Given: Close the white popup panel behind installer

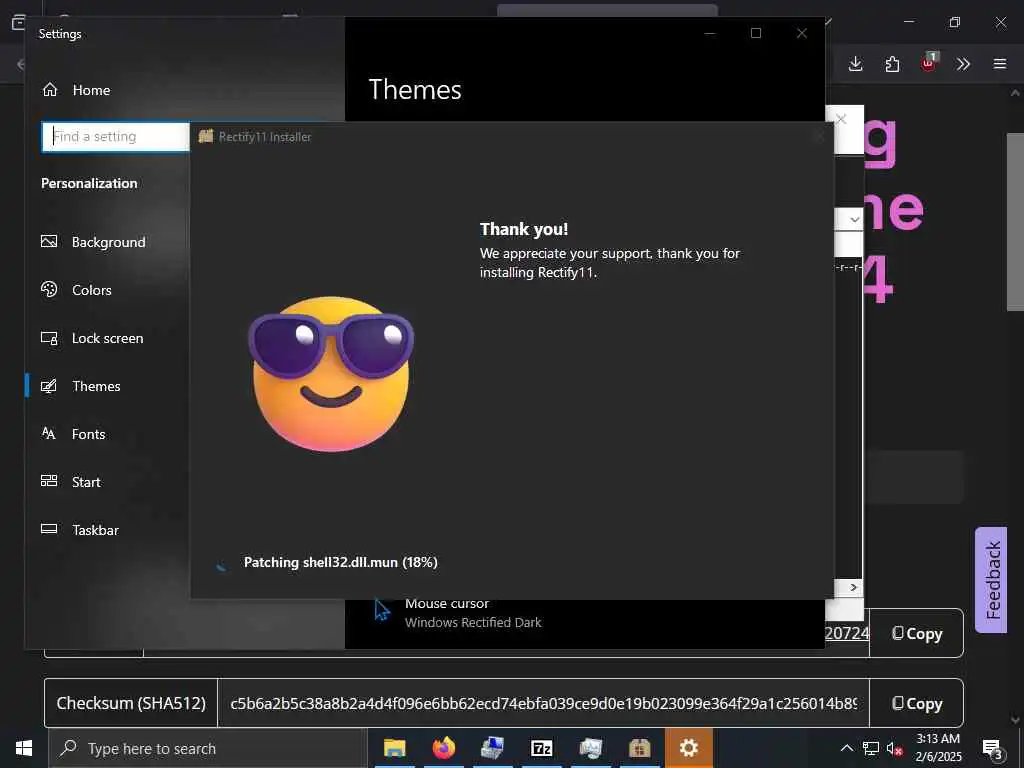Looking at the screenshot, I should (x=842, y=120).
